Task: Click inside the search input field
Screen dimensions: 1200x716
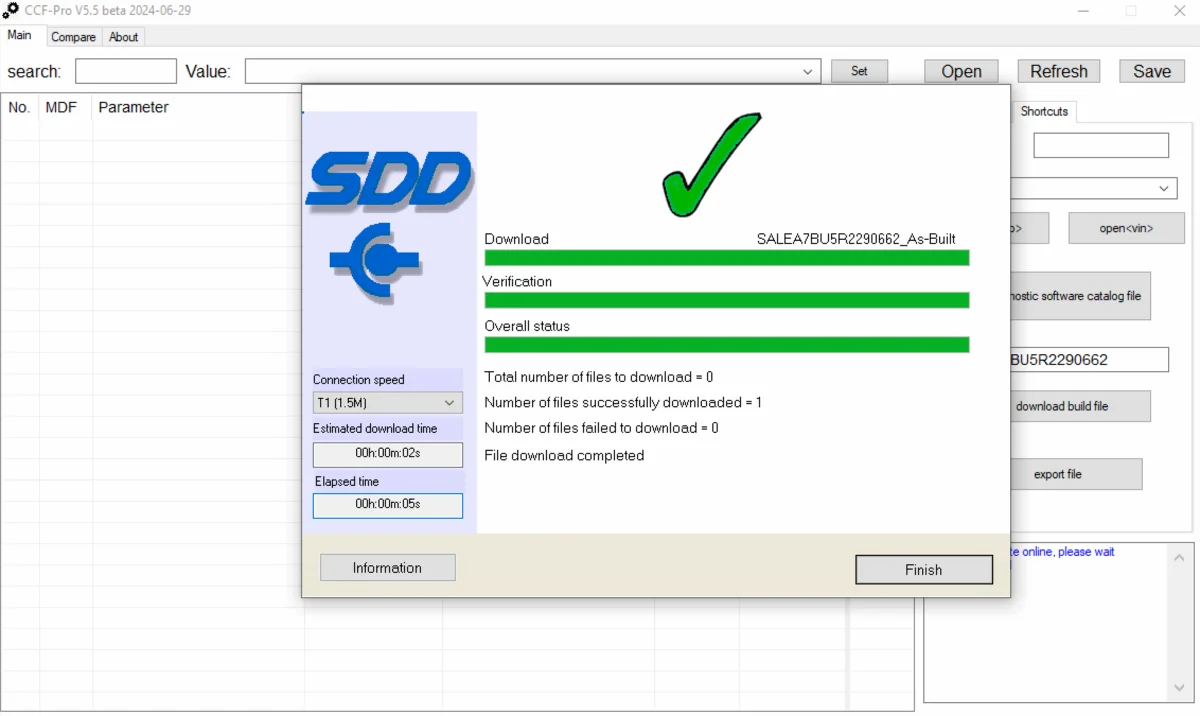Action: (125, 71)
